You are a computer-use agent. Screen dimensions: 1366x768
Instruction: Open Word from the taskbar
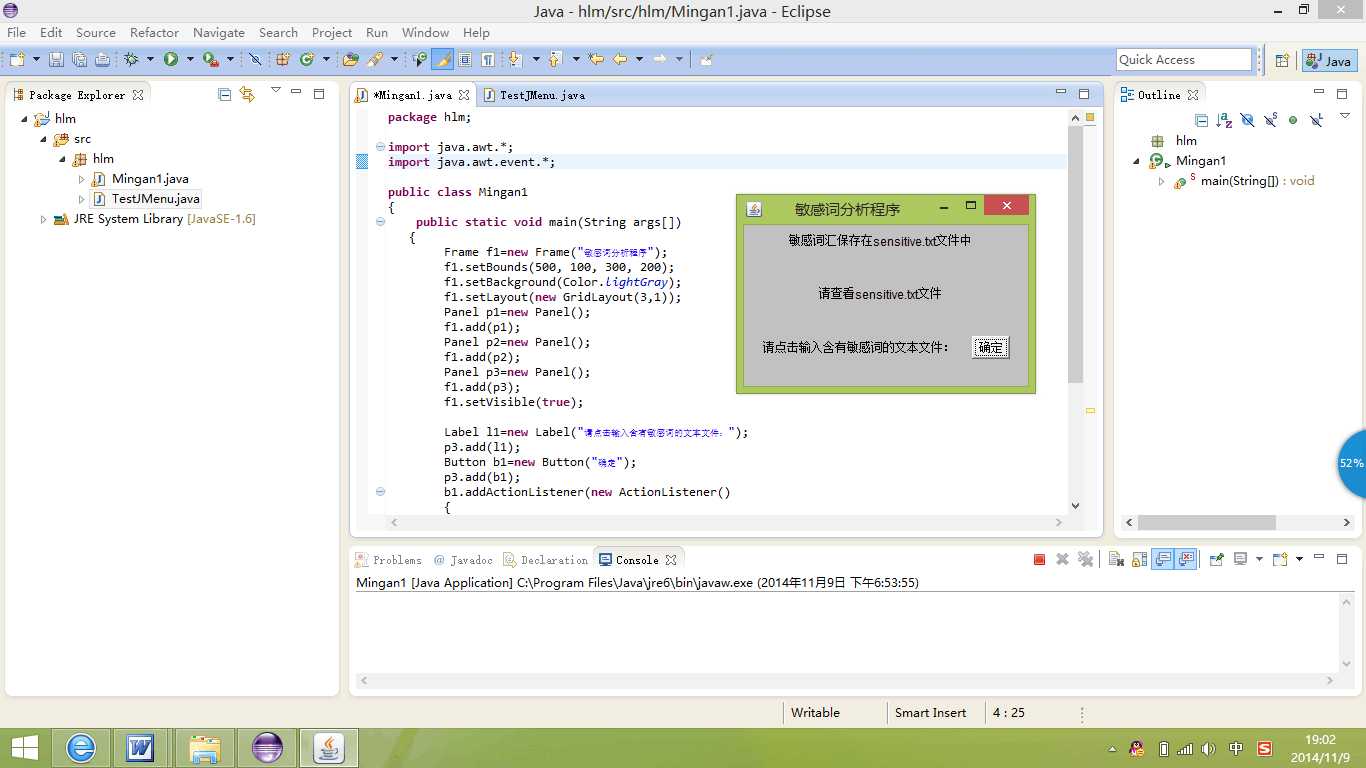140,747
